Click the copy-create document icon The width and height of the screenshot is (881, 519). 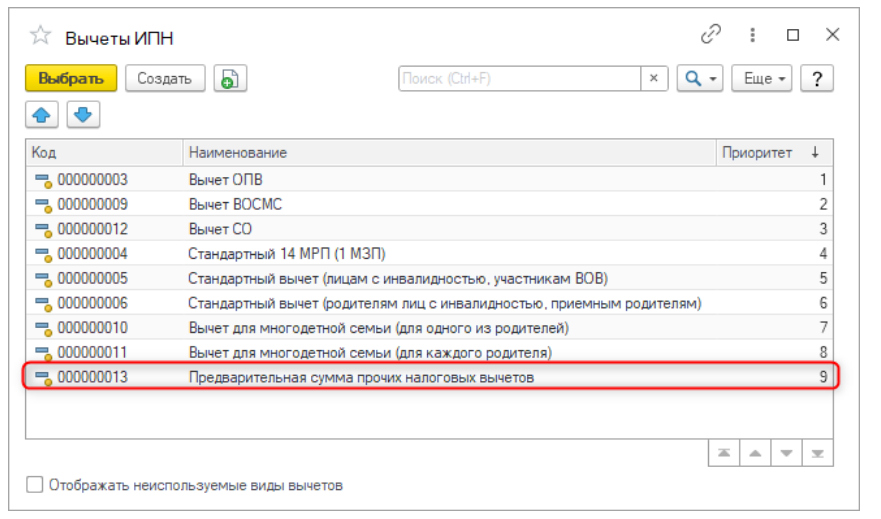[231, 79]
